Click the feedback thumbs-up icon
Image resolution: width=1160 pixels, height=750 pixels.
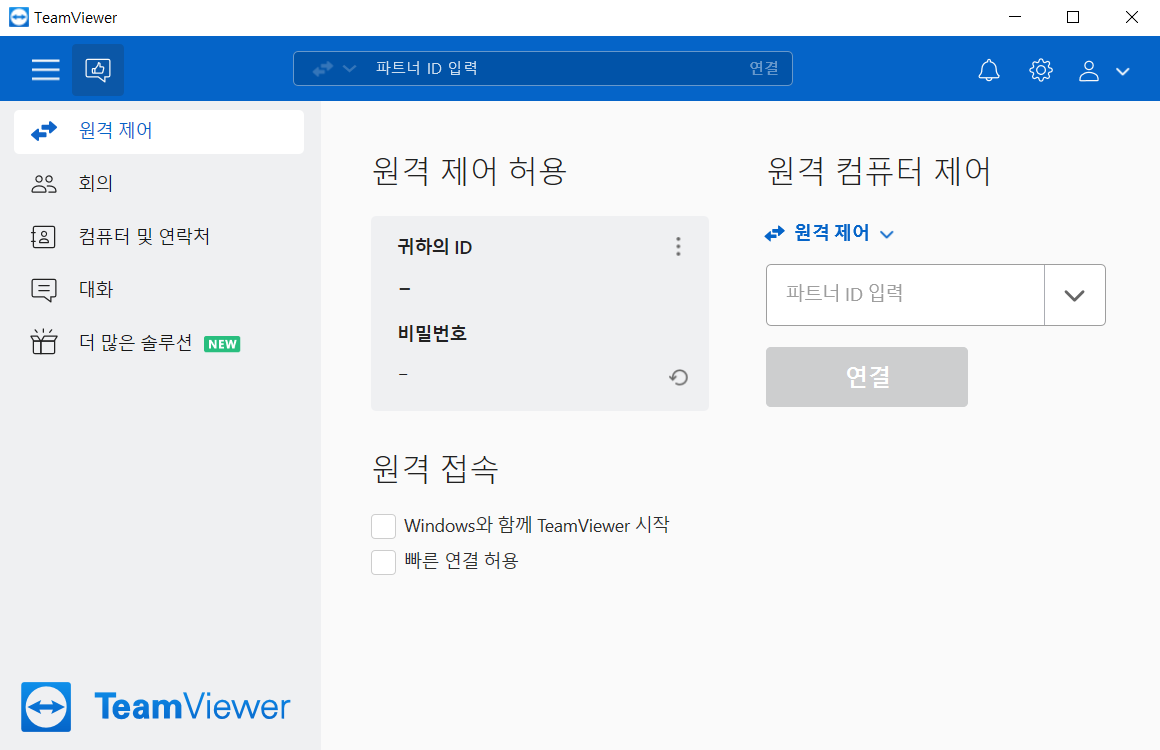tap(98, 70)
